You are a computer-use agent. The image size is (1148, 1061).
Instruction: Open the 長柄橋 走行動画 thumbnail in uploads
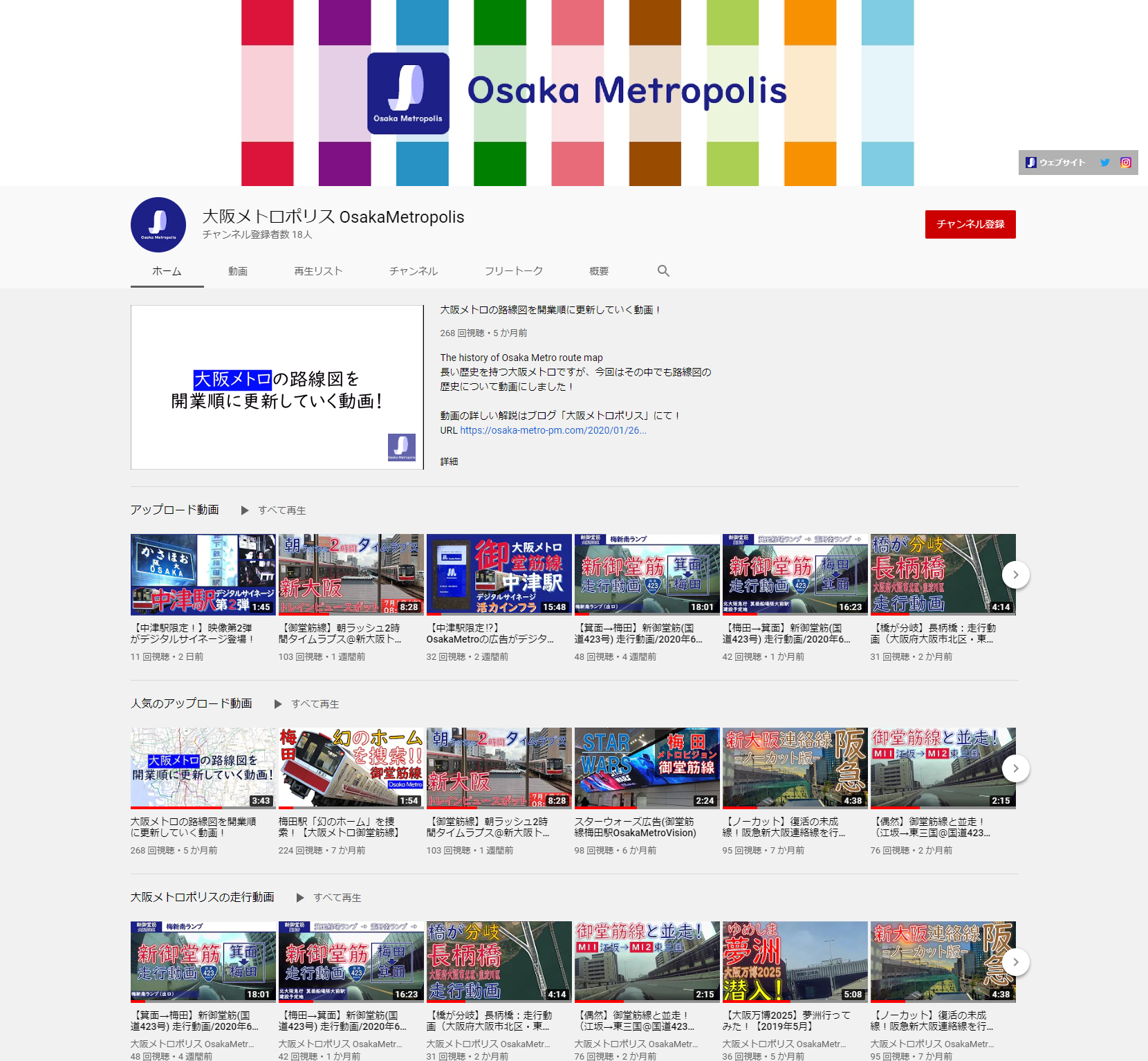(x=943, y=574)
